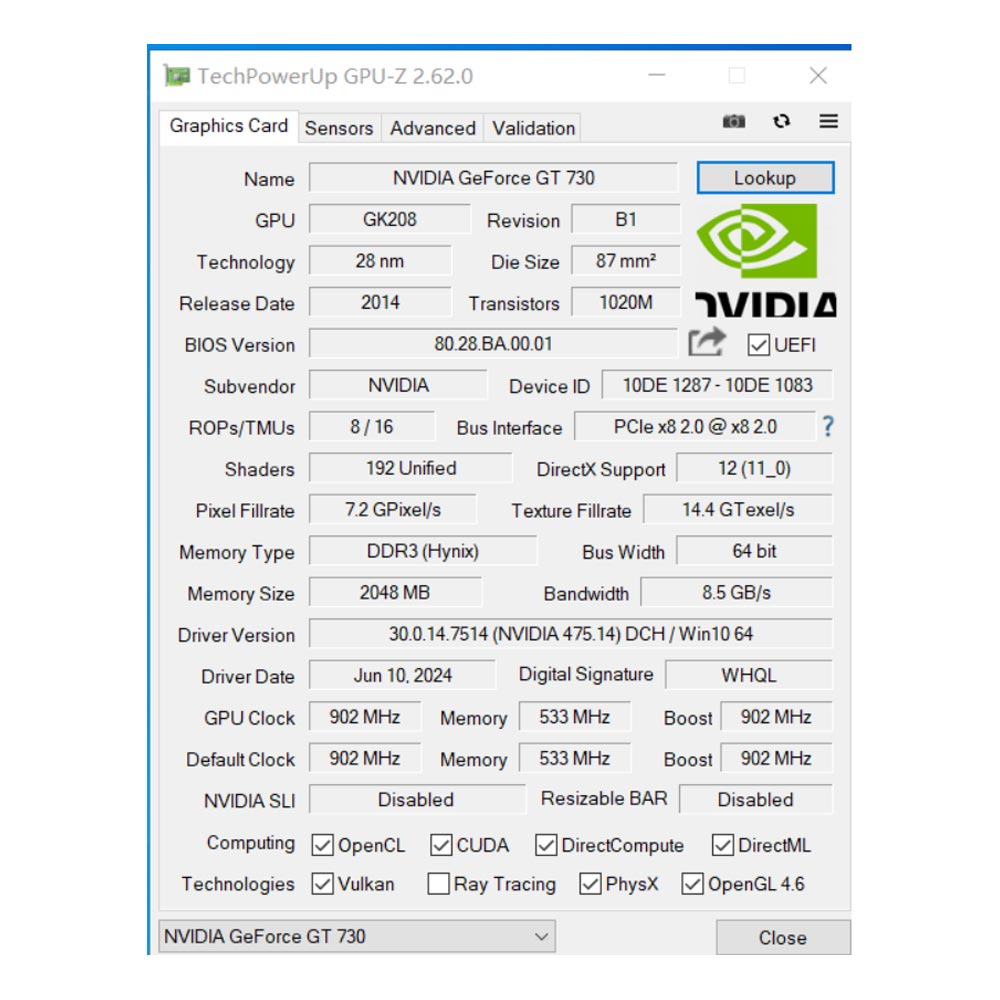Click the Bandwidth field 8.5 GB/s
Image resolution: width=1000 pixels, height=1000 pixels.
click(737, 592)
